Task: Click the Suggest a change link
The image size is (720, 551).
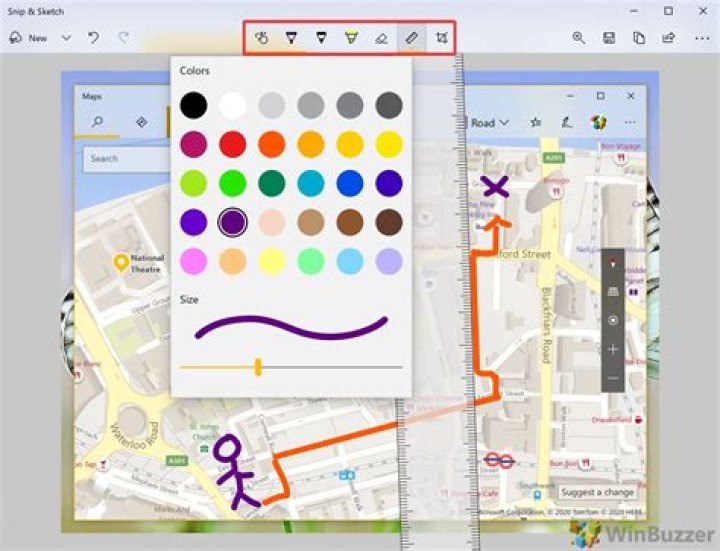Action: 597,493
